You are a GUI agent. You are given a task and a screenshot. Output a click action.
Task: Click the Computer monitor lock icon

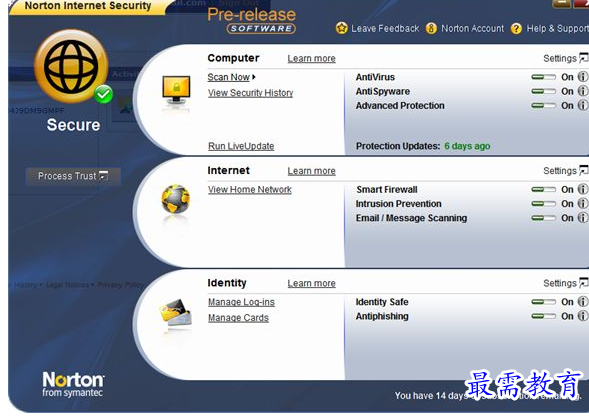(x=176, y=90)
